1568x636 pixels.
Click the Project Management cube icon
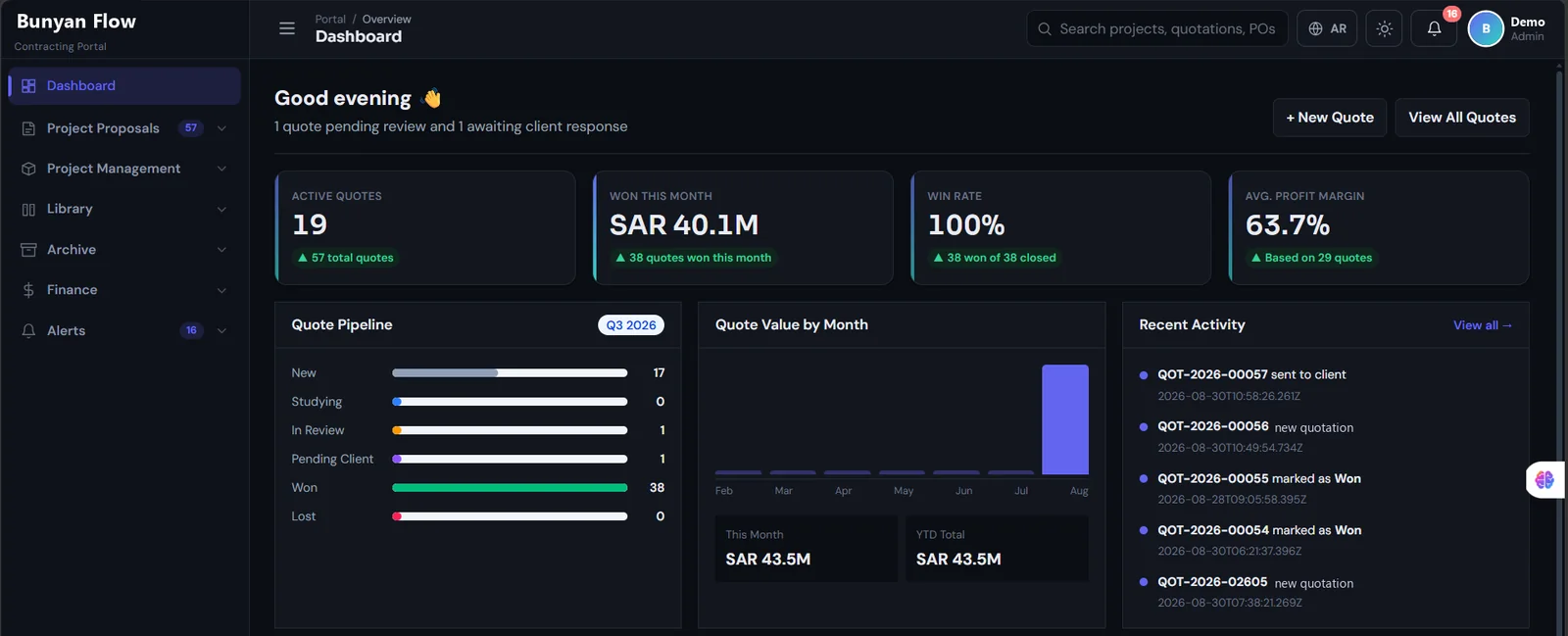click(28, 169)
